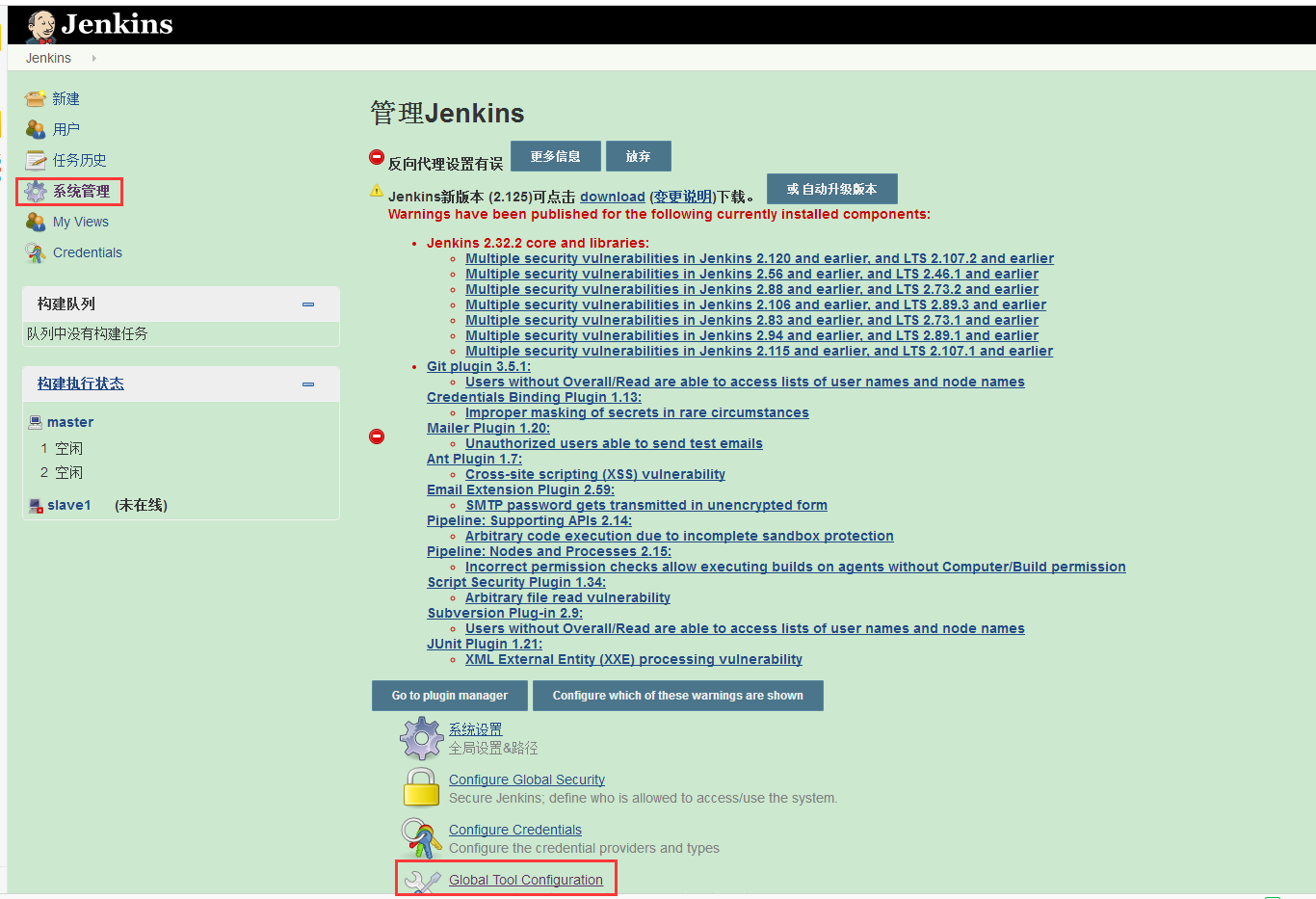Click the Configure Credentials keys icon
1316x899 pixels.
421,837
